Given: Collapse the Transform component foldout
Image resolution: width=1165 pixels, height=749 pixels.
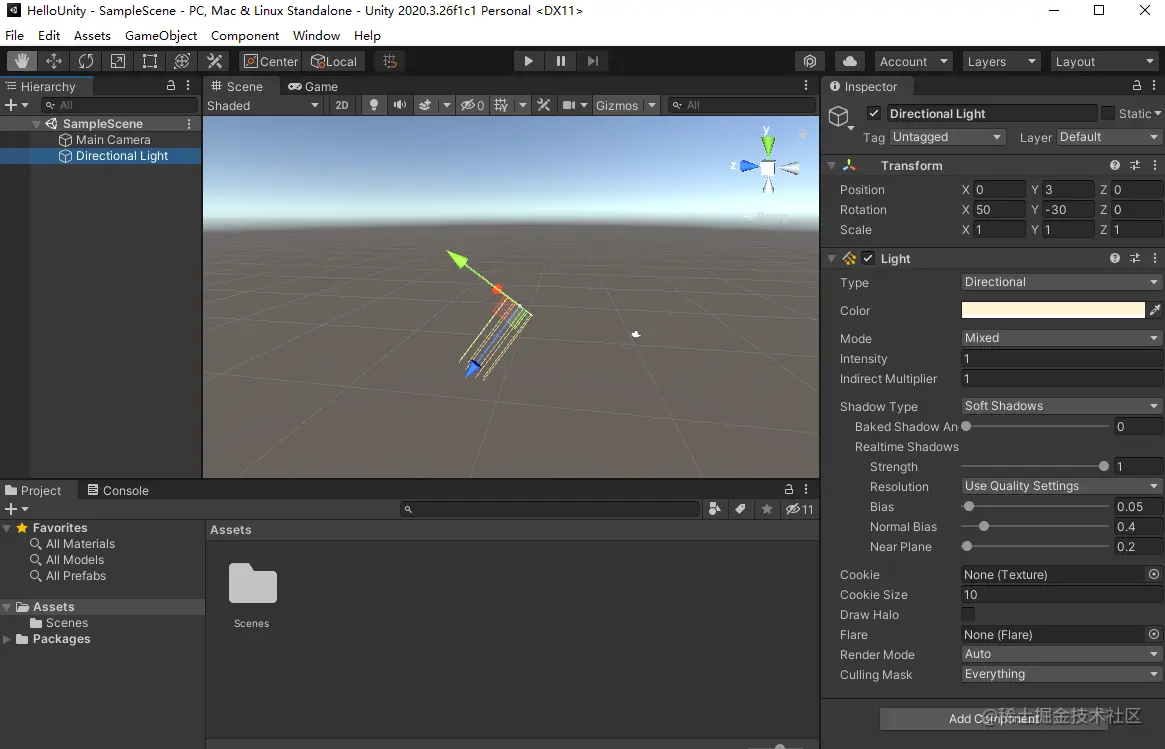Looking at the screenshot, I should 831,165.
